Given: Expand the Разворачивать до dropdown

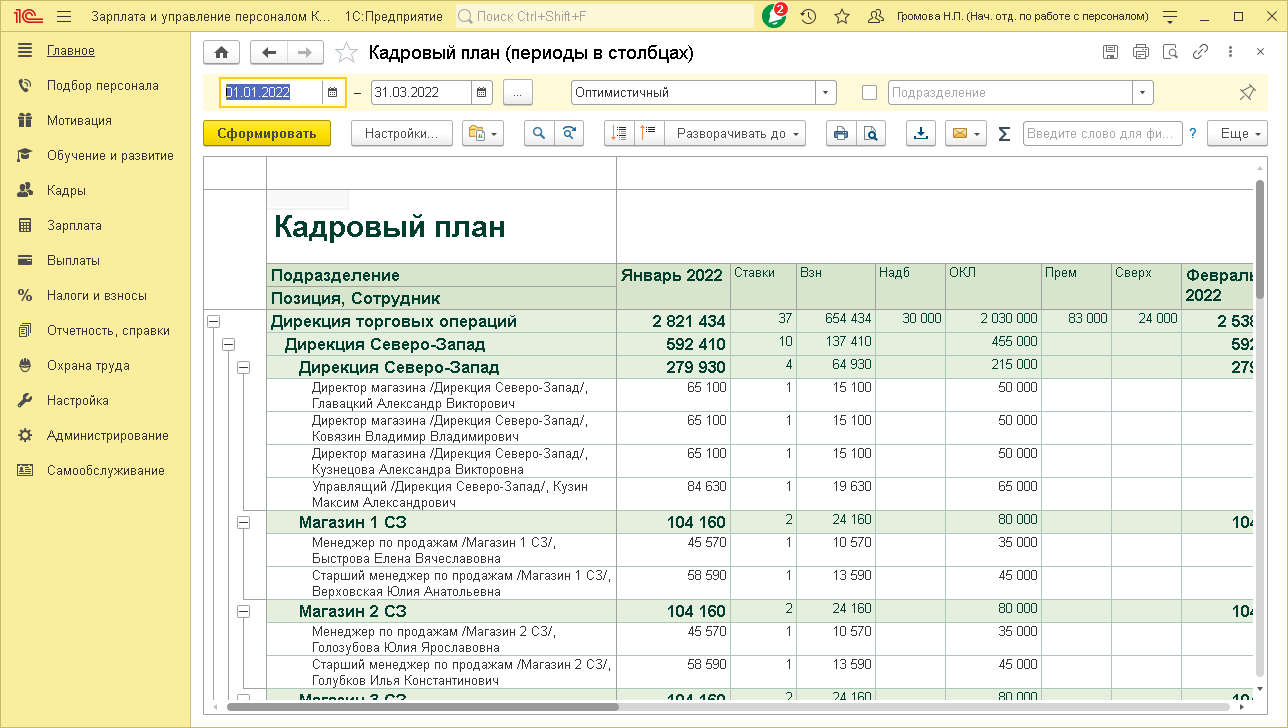Looking at the screenshot, I should (736, 133).
